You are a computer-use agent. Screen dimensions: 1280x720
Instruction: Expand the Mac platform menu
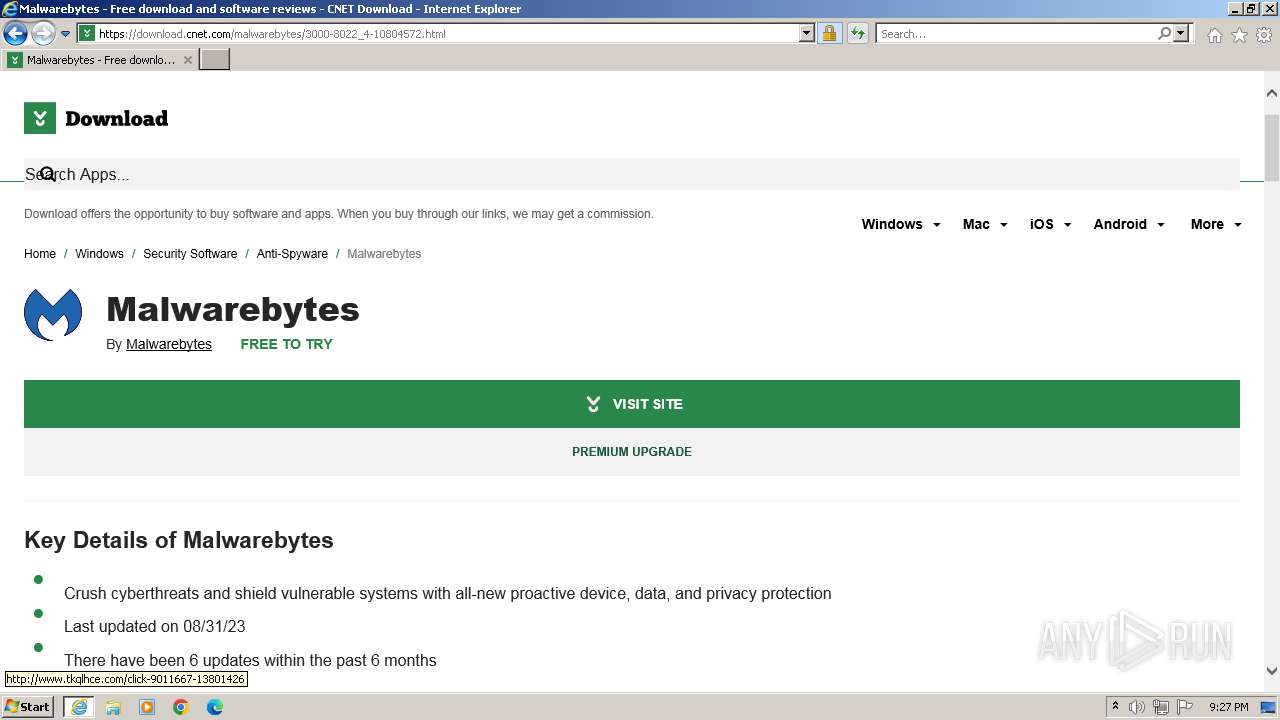985,224
